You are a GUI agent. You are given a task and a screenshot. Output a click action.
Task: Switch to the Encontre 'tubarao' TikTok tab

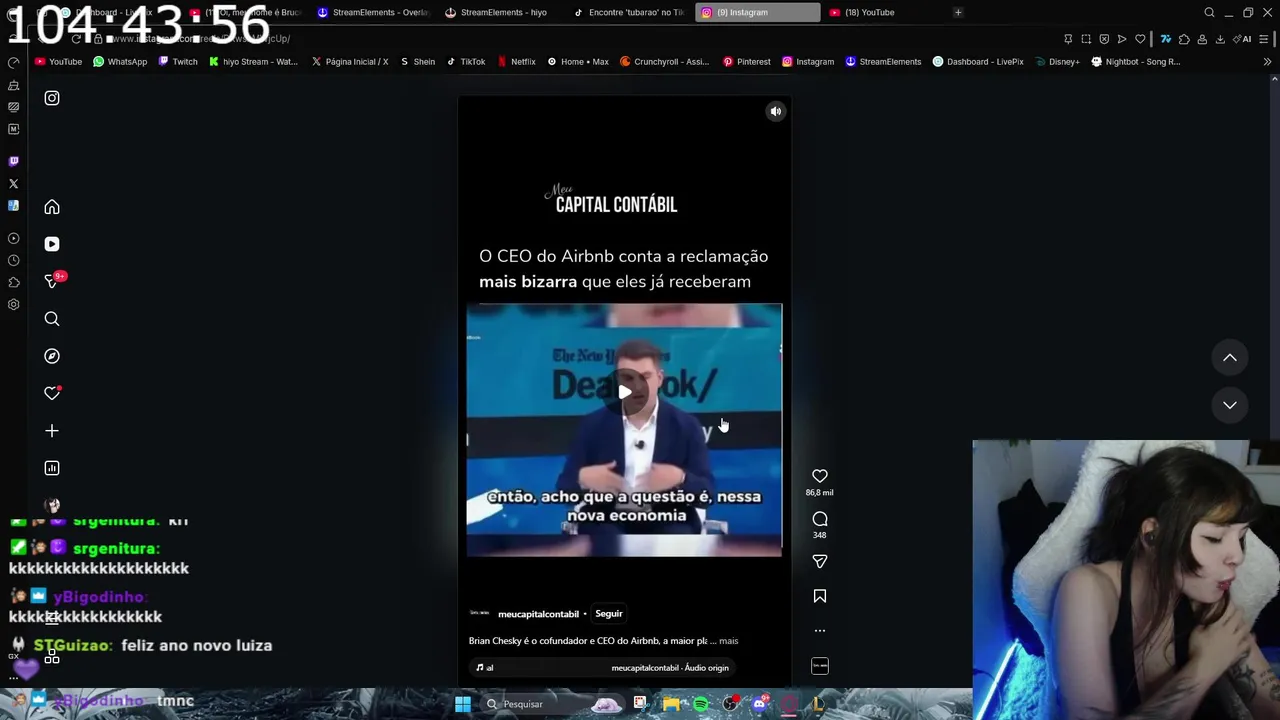click(x=628, y=12)
